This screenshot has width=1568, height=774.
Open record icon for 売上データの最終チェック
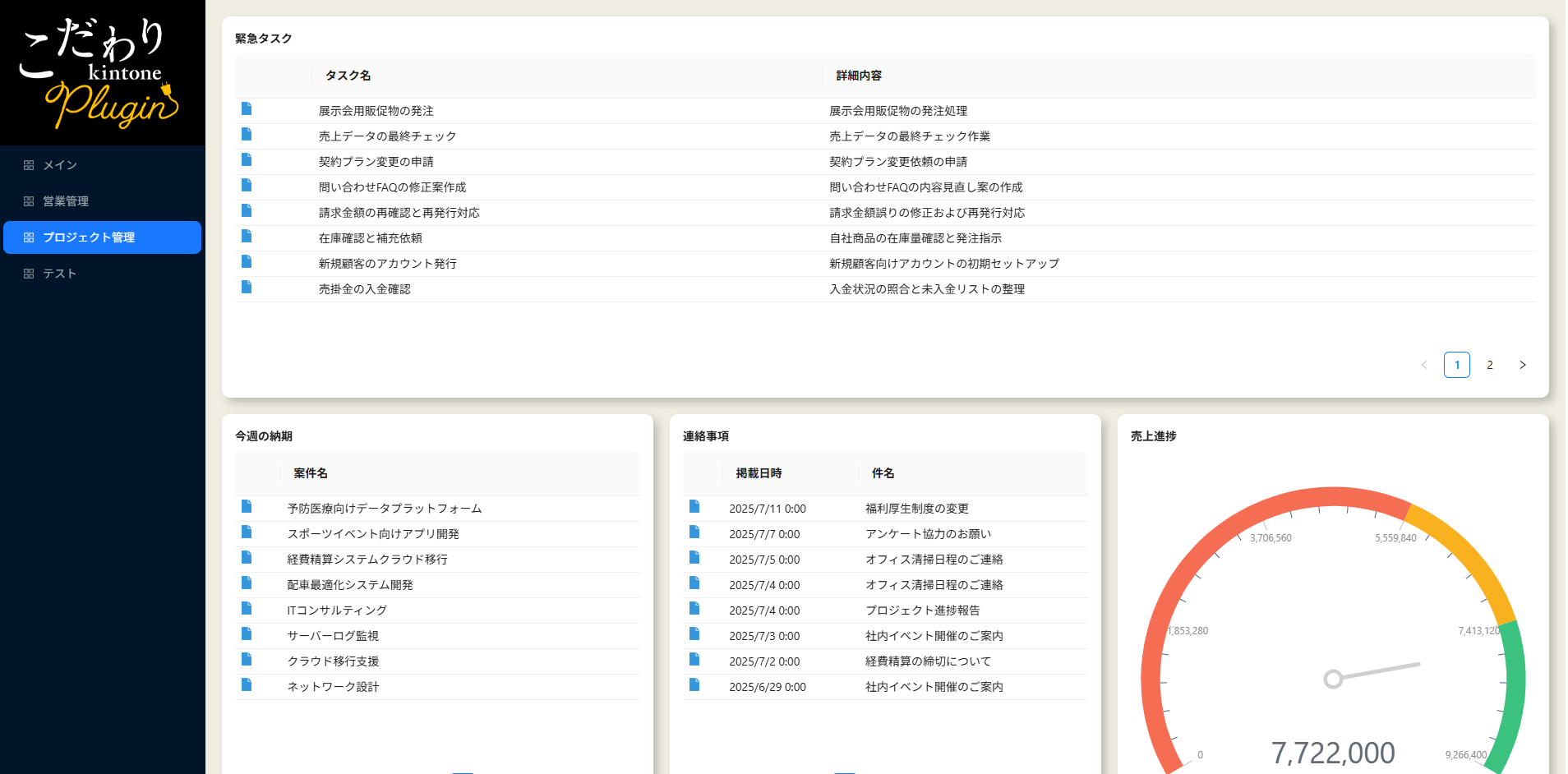coord(247,135)
